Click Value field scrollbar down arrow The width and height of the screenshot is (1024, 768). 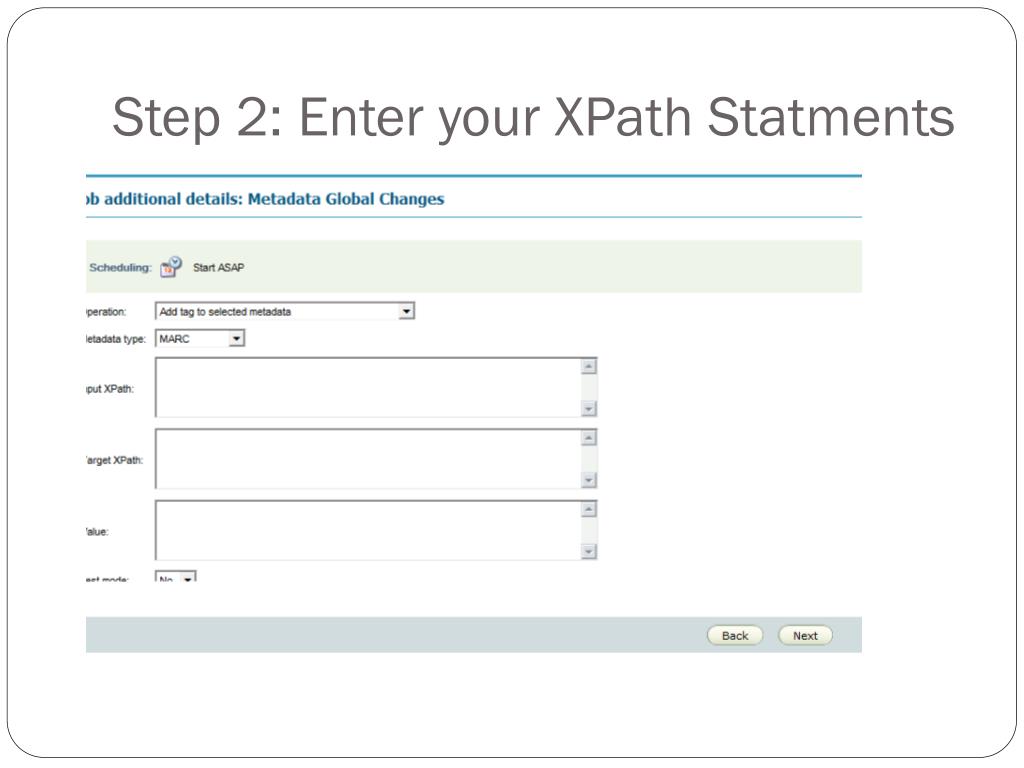pos(588,551)
